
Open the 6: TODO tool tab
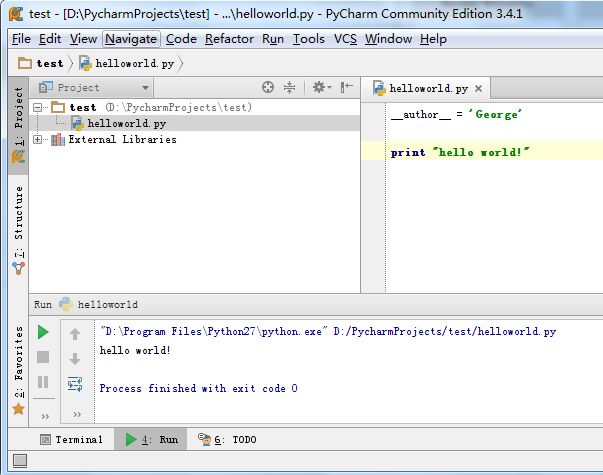pyautogui.click(x=227, y=439)
